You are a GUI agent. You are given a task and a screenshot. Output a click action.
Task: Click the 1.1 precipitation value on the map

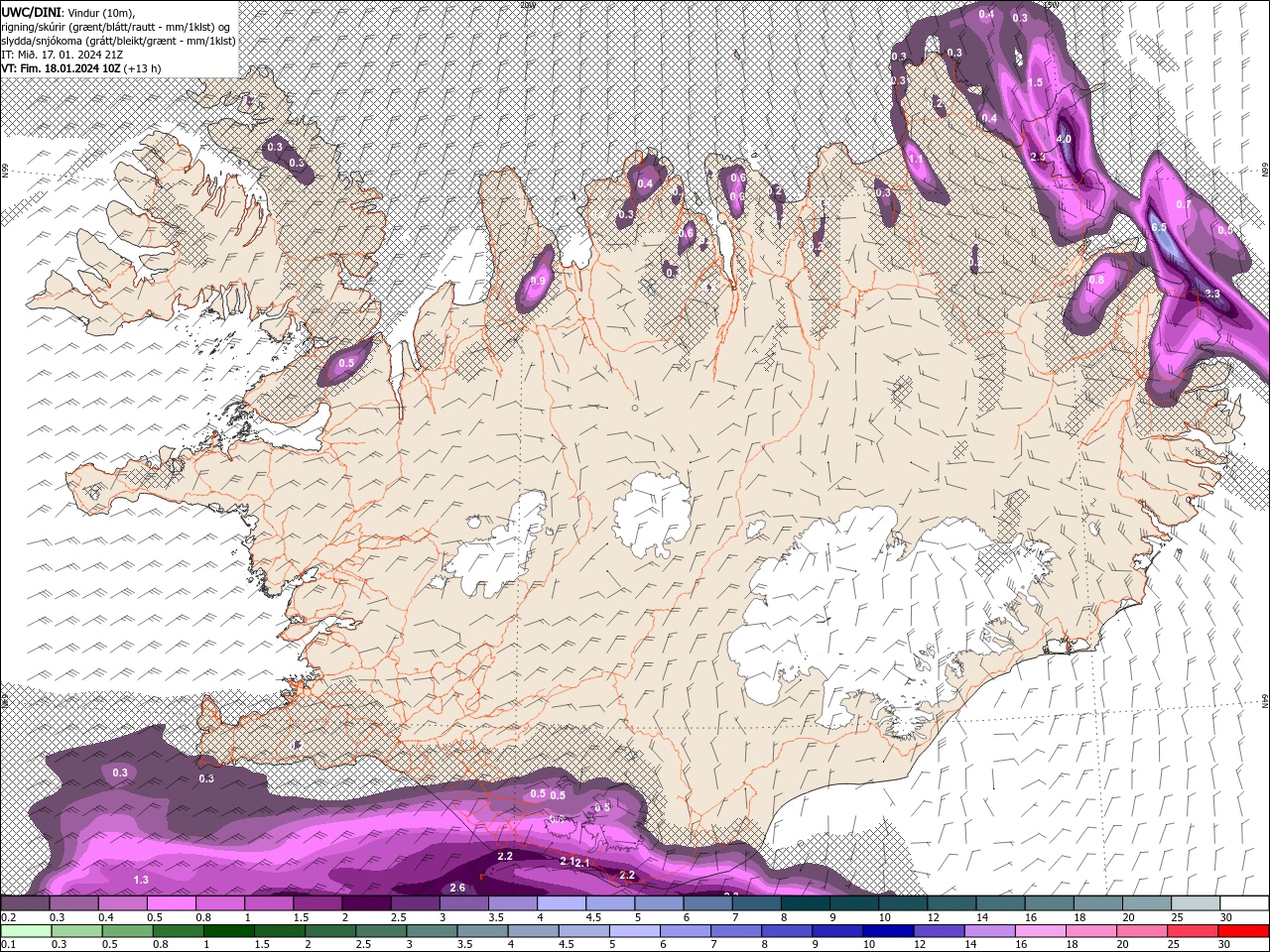916,158
